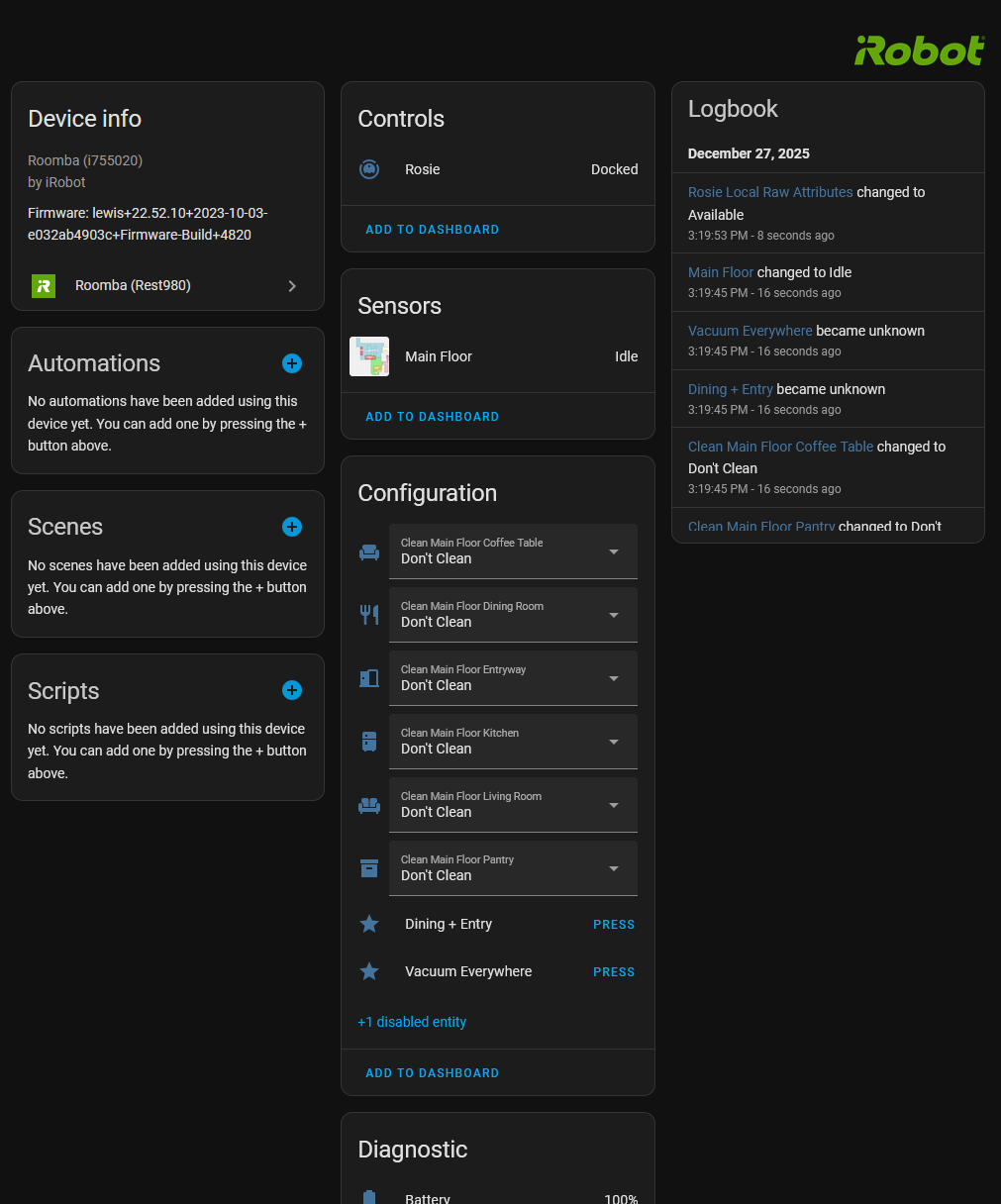Click the Vacuum Everywhere row label

pos(468,971)
